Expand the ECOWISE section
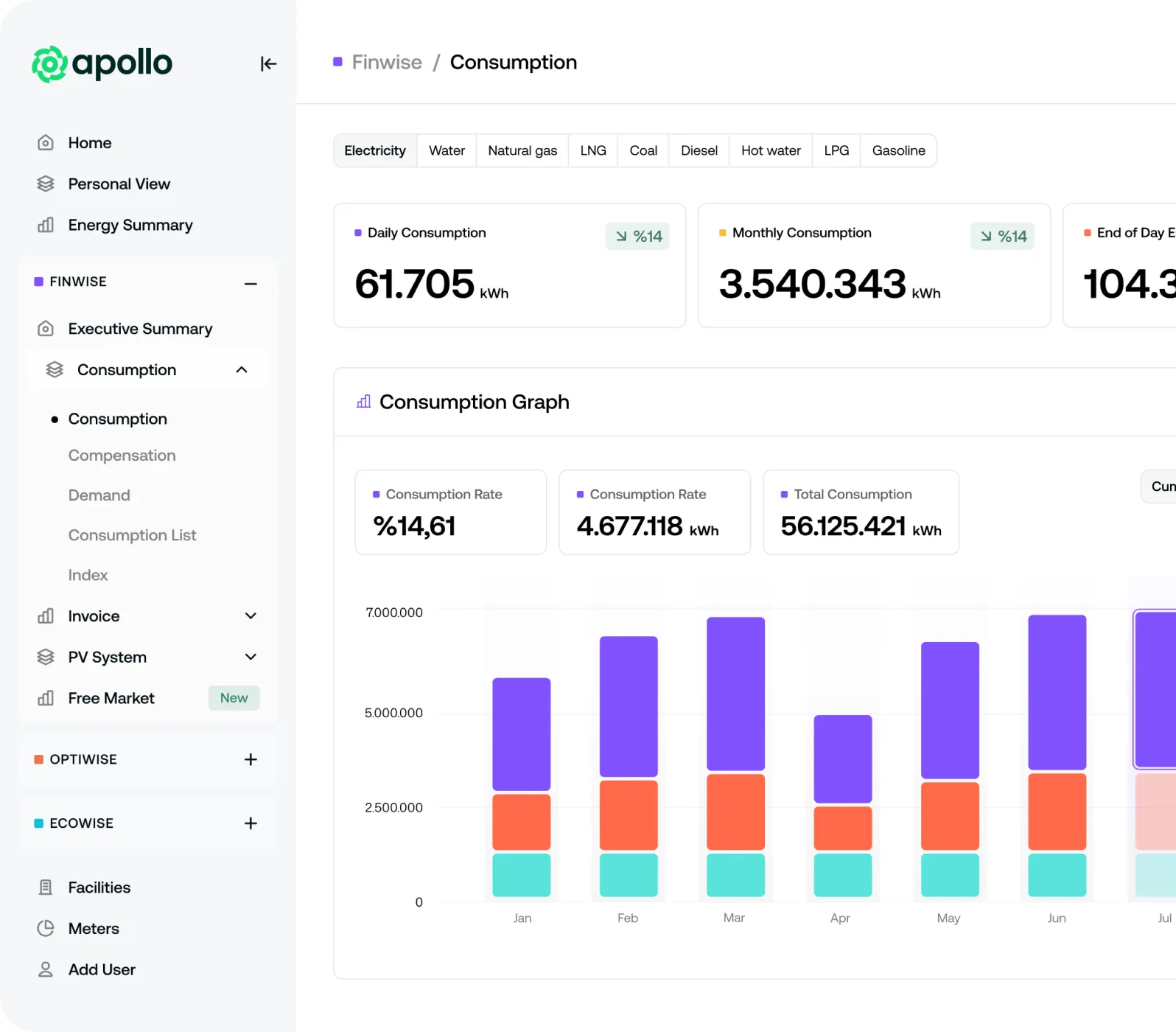This screenshot has height=1032, width=1176. tap(251, 823)
